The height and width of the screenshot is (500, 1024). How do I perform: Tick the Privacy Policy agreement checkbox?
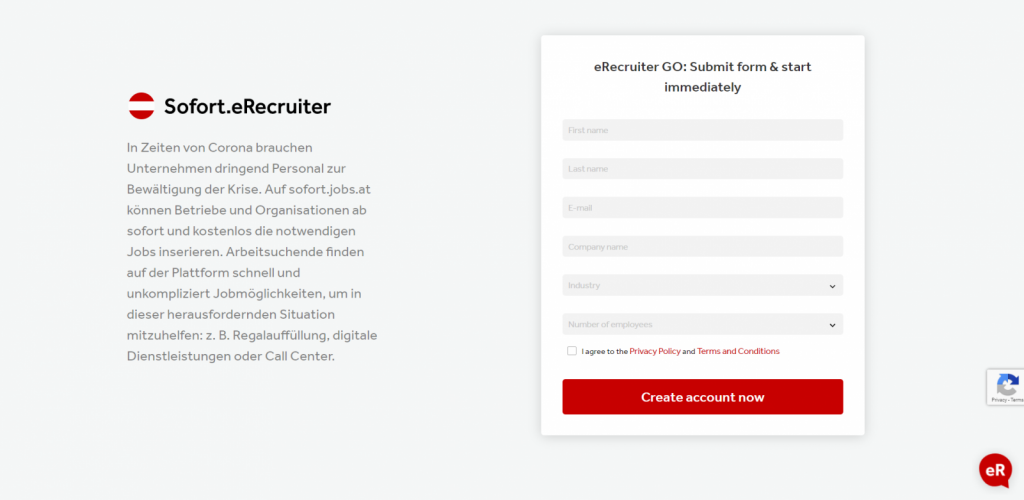(x=572, y=351)
